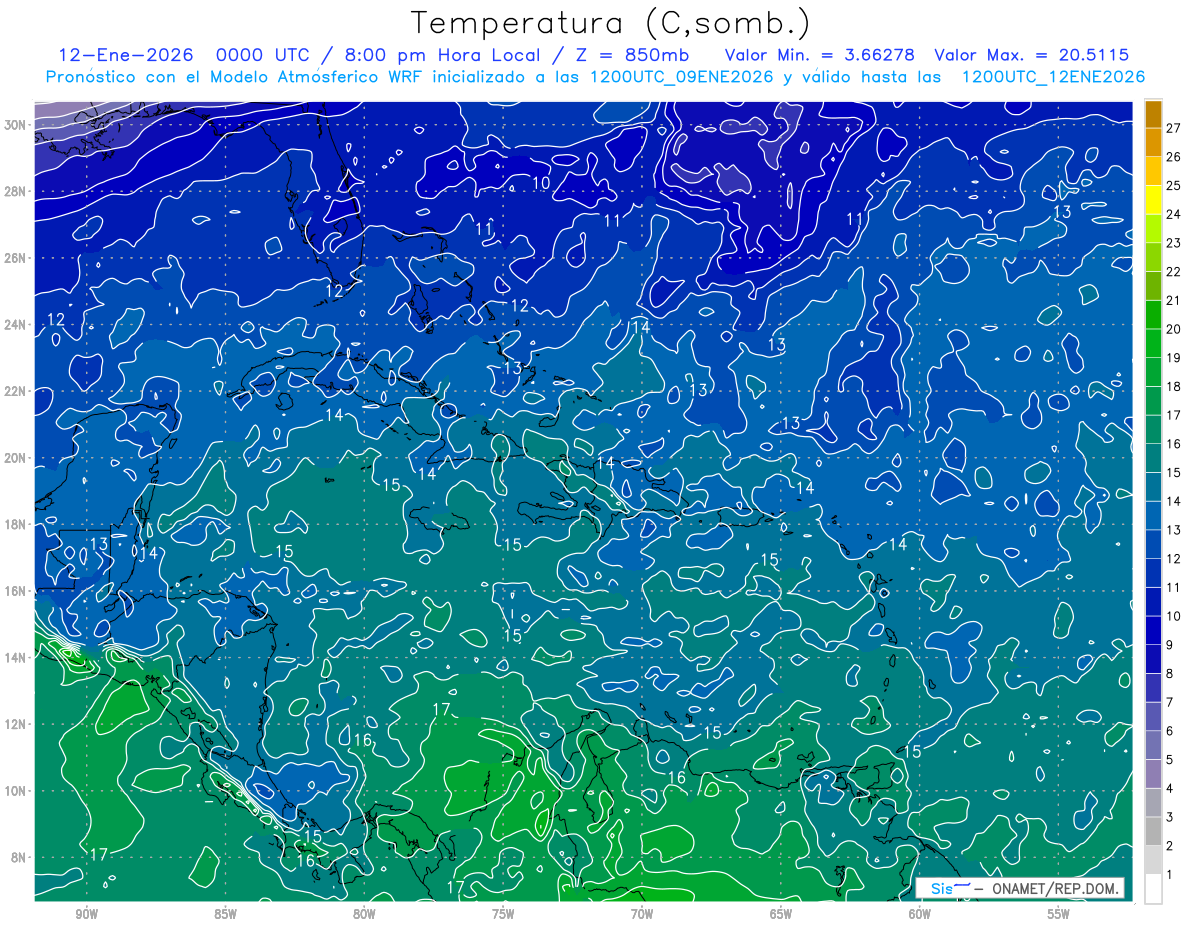1200x927 pixels.
Task: Click white colorbar swatch below the 1 label
Action: click(x=1153, y=889)
